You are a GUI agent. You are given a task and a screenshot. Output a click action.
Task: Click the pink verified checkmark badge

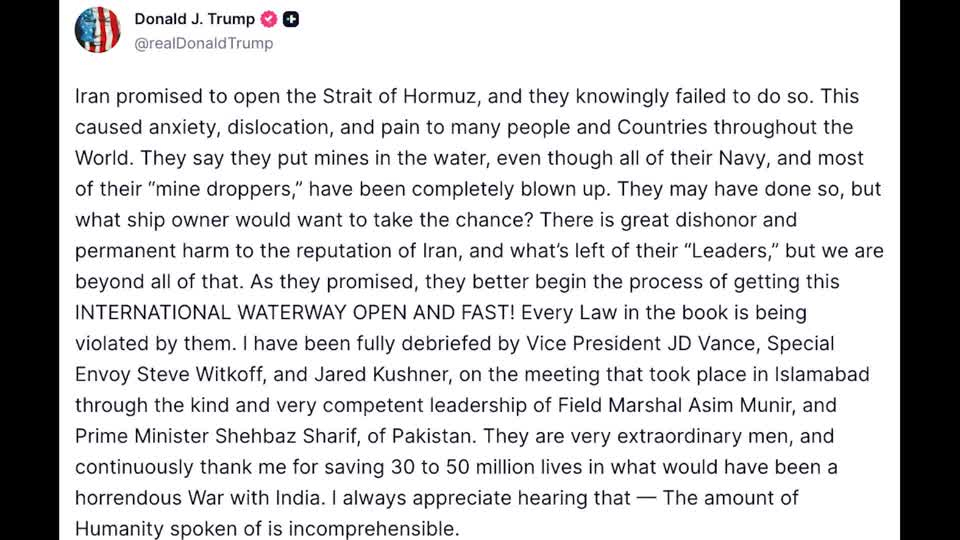tap(269, 19)
